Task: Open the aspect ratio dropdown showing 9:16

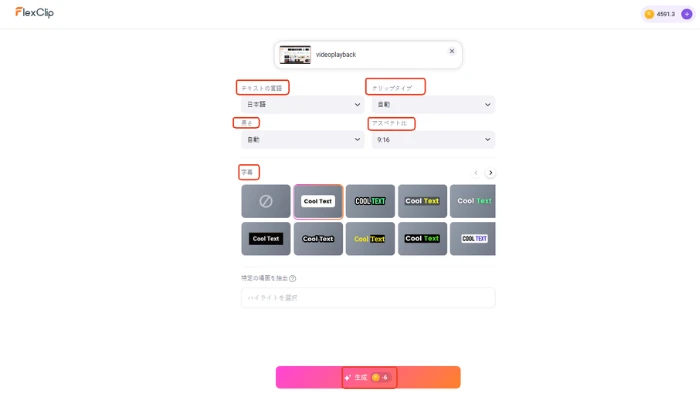Action: pos(433,140)
